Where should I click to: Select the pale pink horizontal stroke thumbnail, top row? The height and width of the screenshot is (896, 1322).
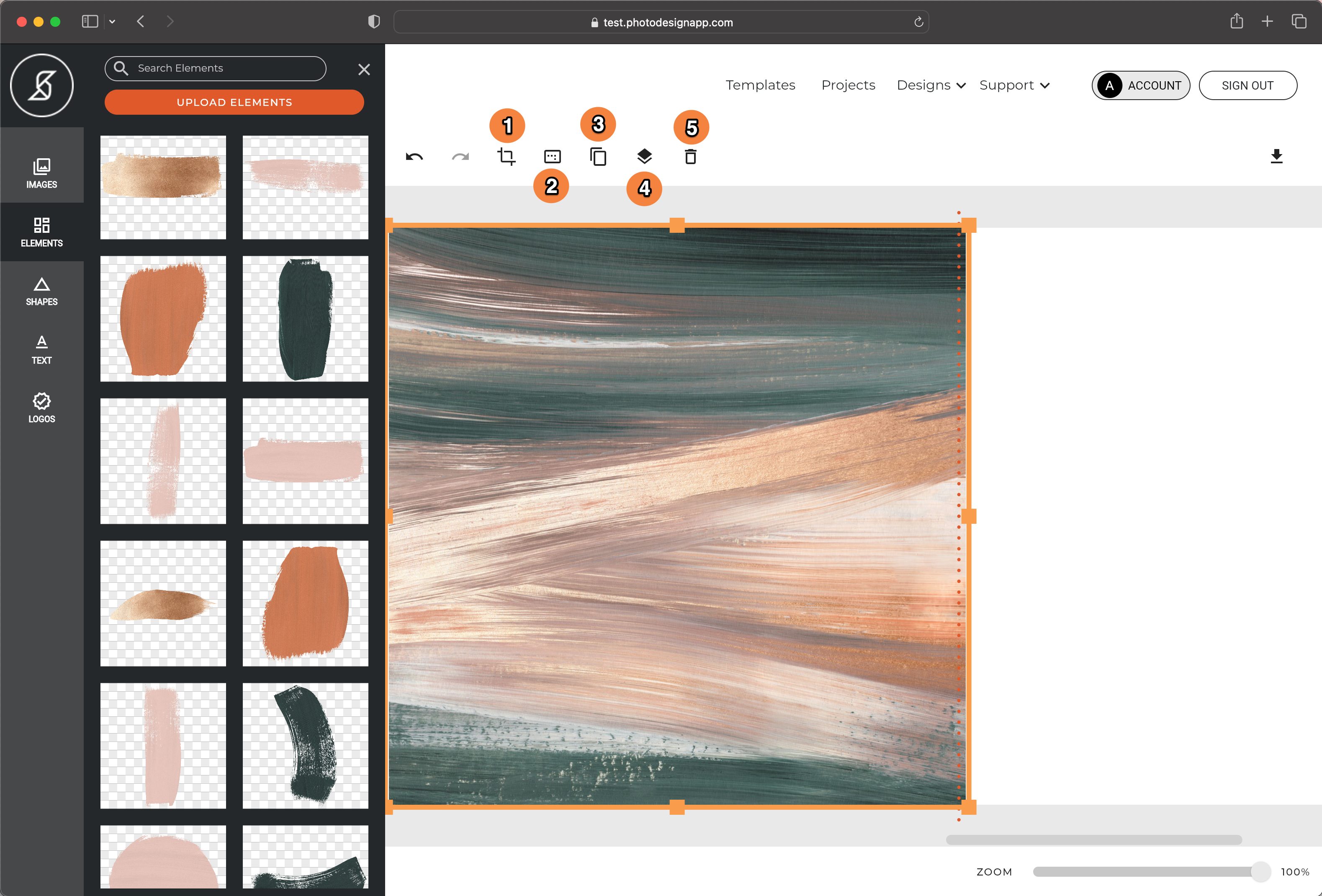(306, 187)
